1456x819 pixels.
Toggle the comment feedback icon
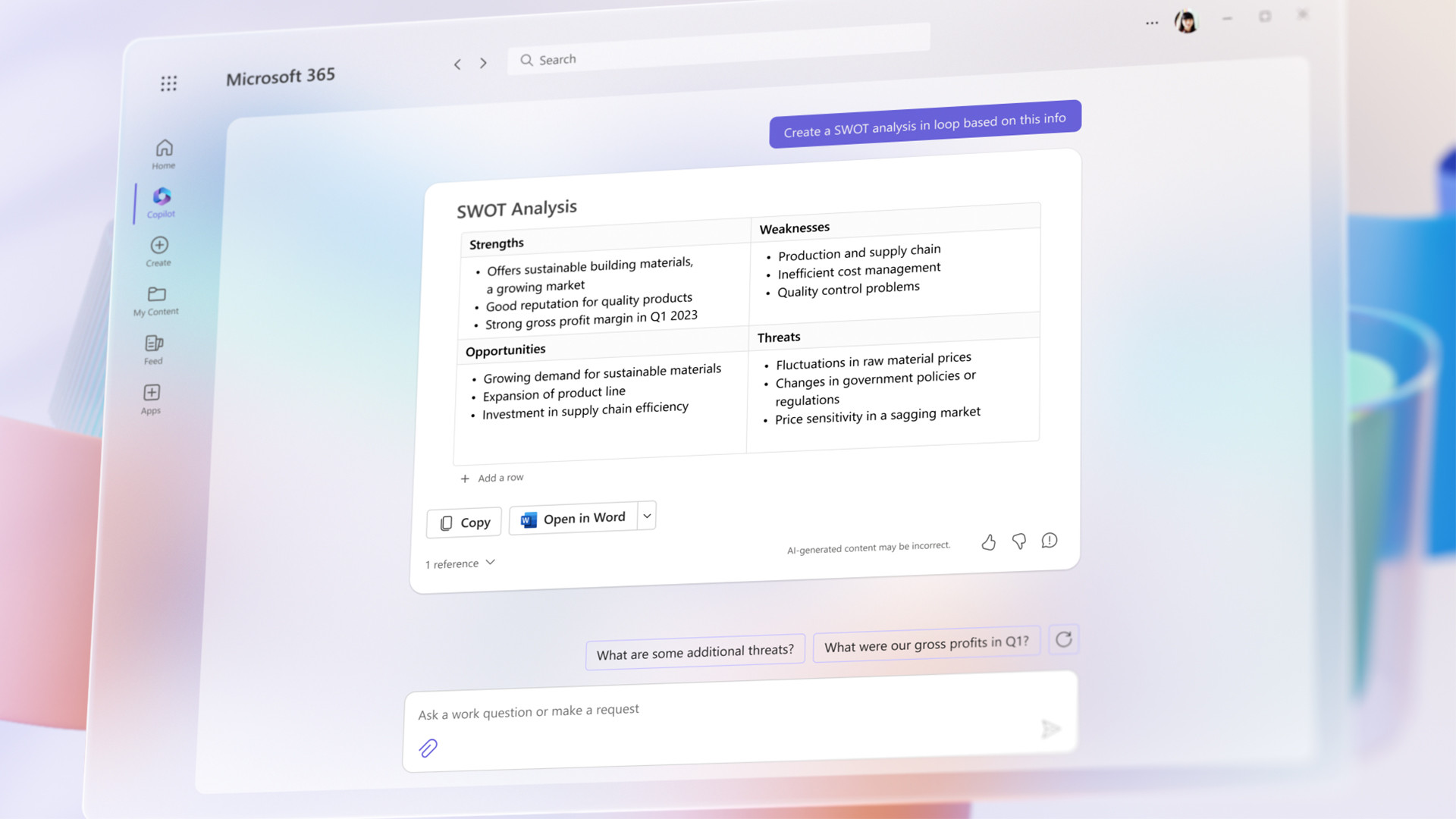click(1049, 539)
